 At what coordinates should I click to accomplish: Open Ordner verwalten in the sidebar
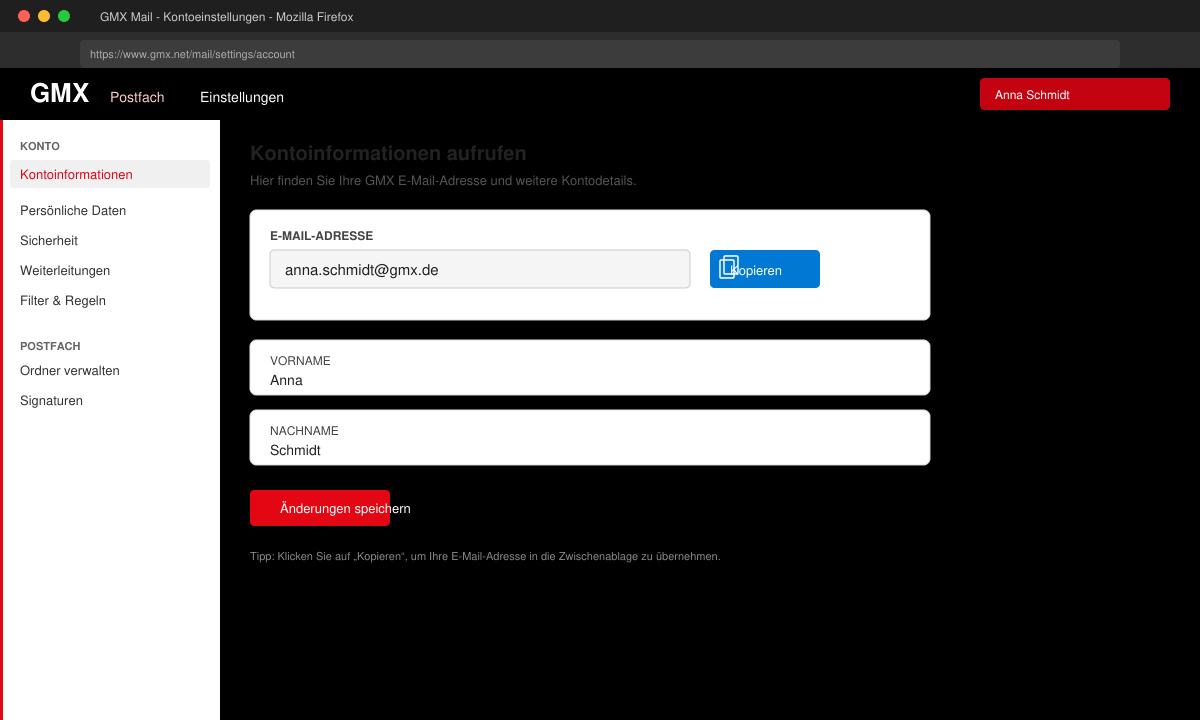tap(70, 371)
